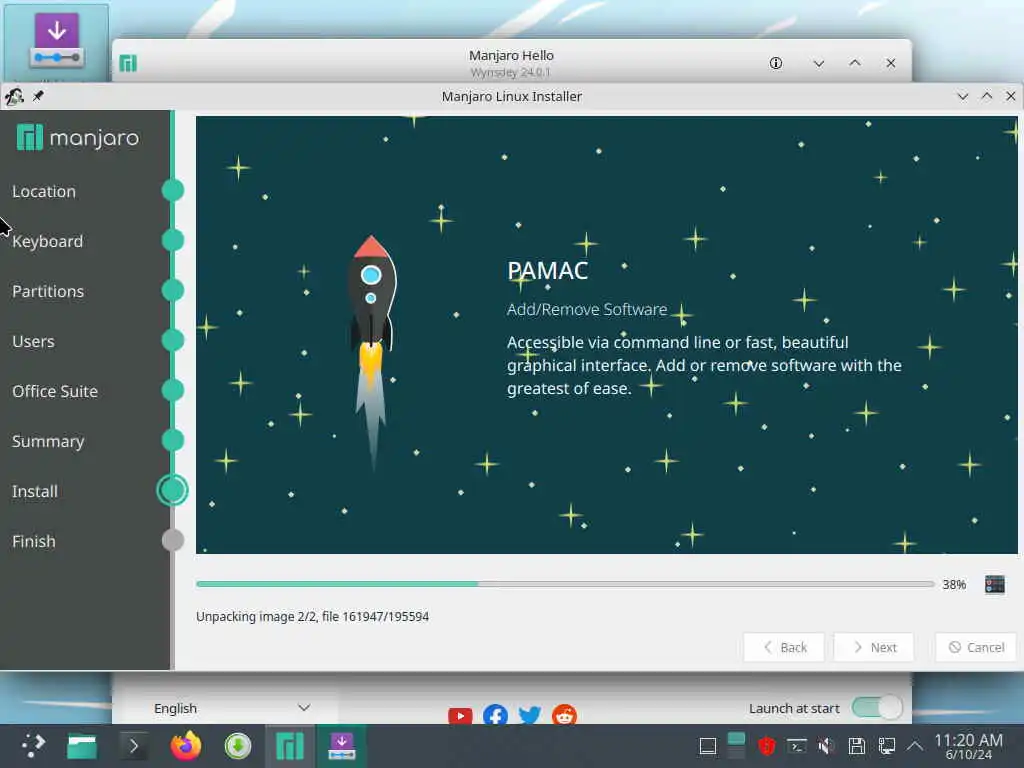Open Firefox browser from taskbar
The height and width of the screenshot is (768, 1024).
pos(185,746)
